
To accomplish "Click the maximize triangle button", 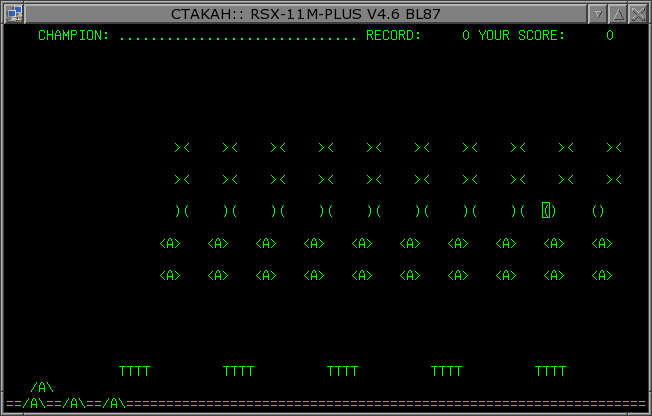I will [x=618, y=14].
